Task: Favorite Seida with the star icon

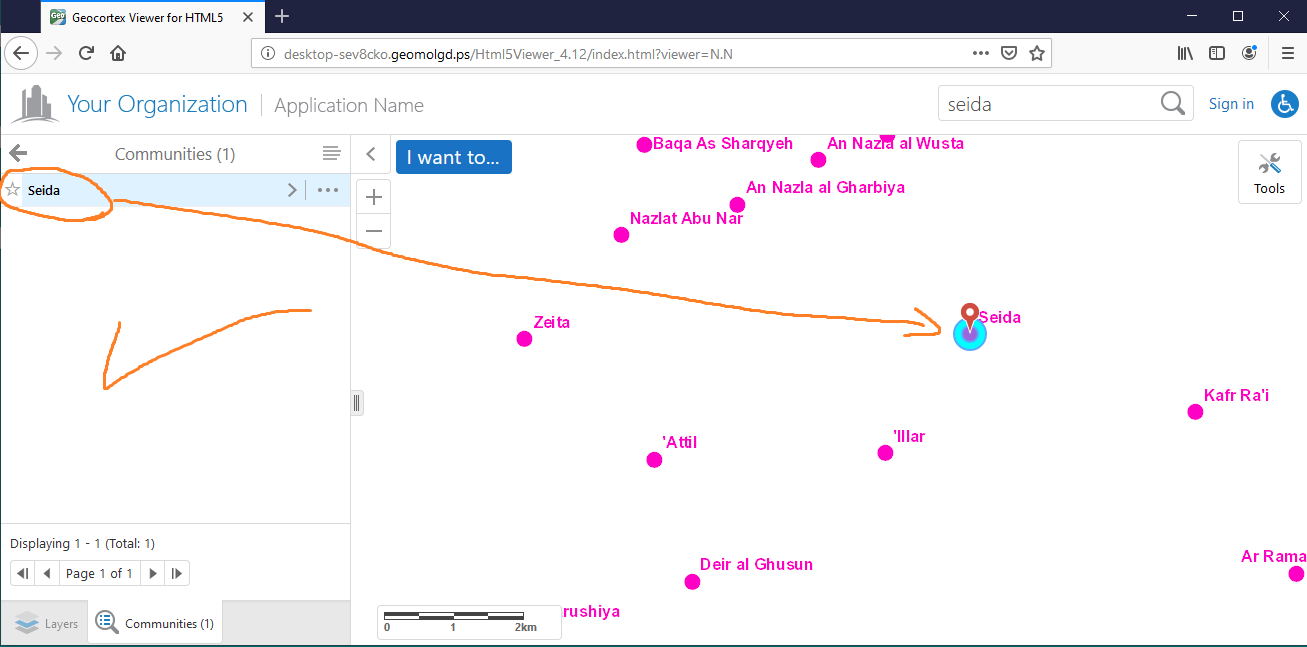Action: (12, 189)
